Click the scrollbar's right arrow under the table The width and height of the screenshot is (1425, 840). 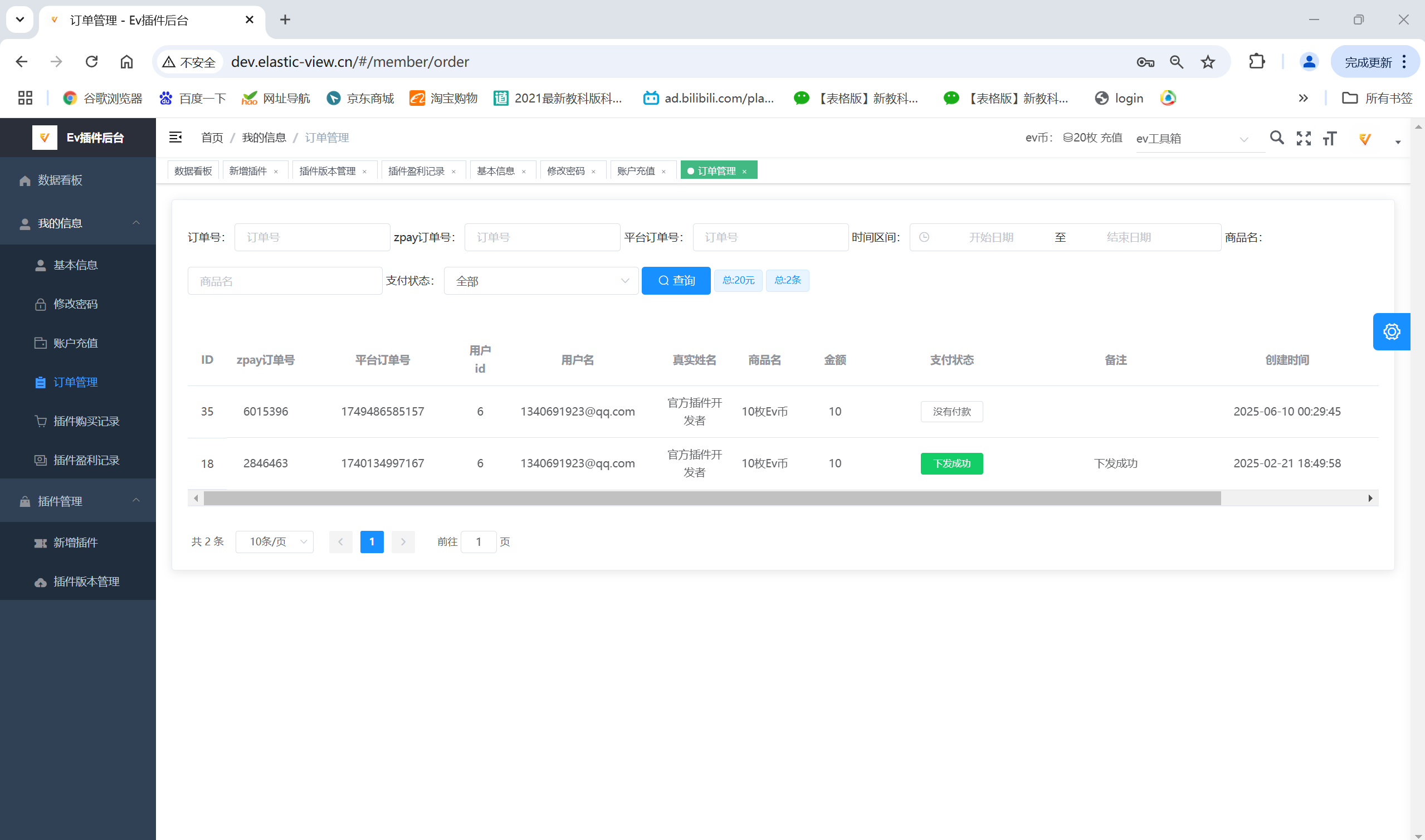click(x=1370, y=498)
